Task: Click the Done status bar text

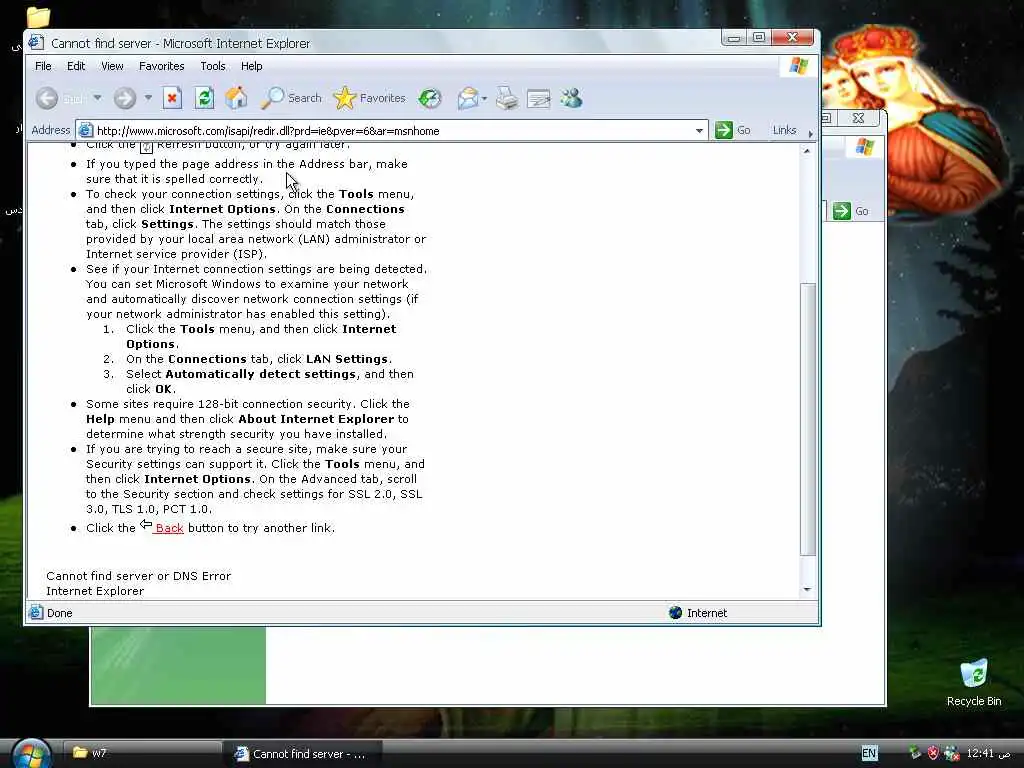Action: 59,613
